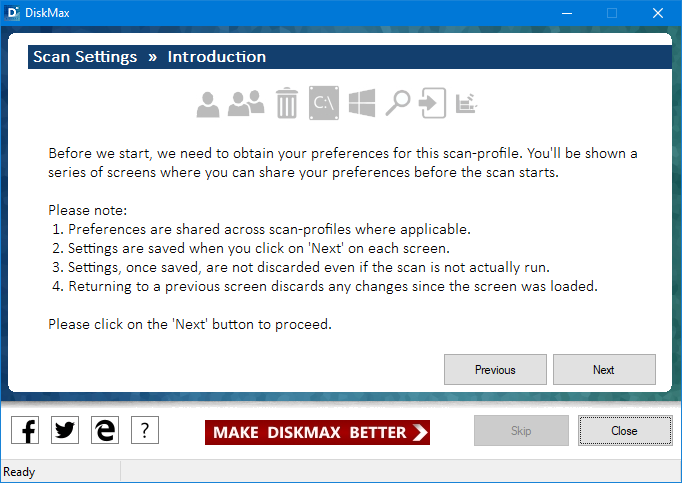Click the Introduction heading text
This screenshot has height=483, width=682.
tap(217, 57)
